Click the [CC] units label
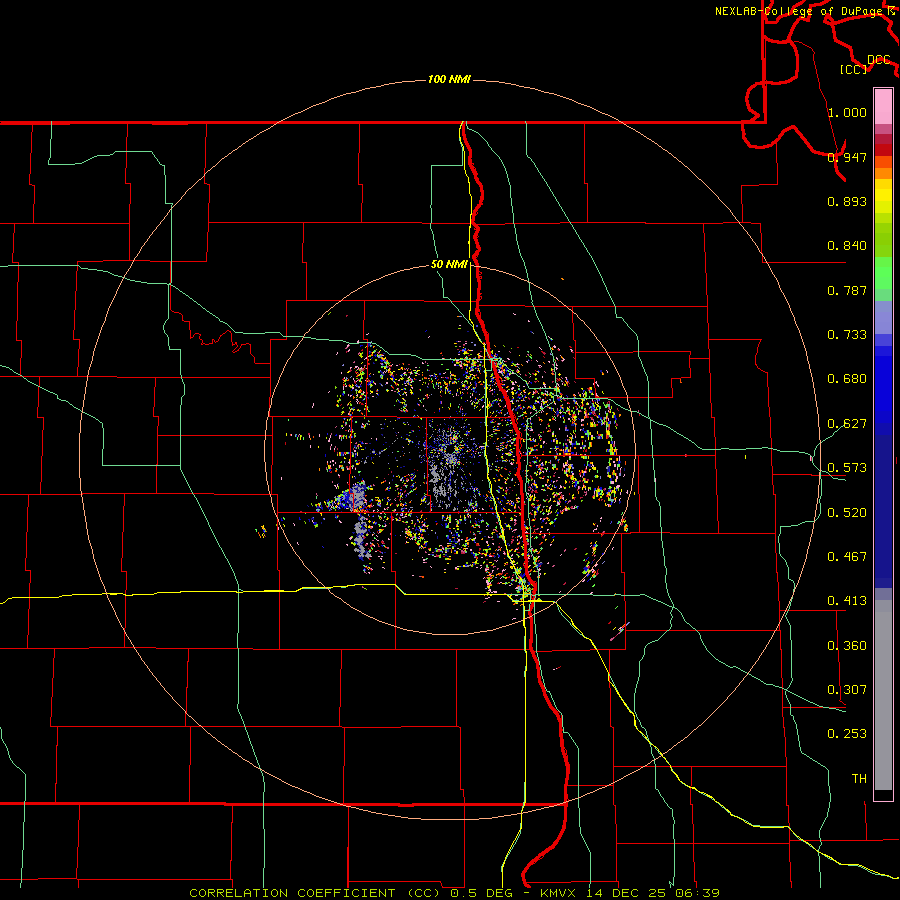 [854, 69]
